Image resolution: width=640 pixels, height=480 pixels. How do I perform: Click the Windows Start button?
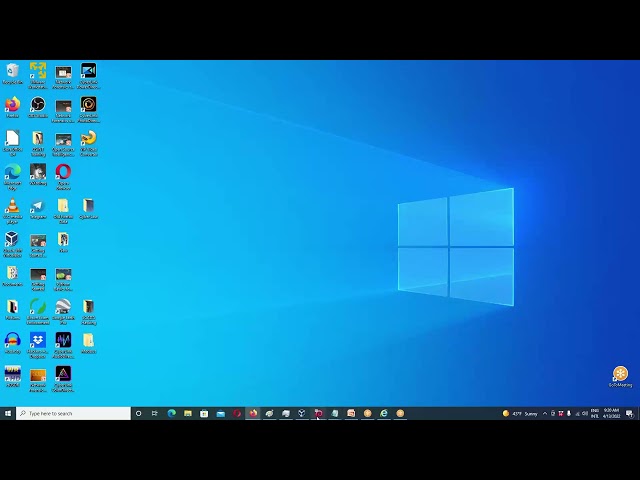pos(8,413)
